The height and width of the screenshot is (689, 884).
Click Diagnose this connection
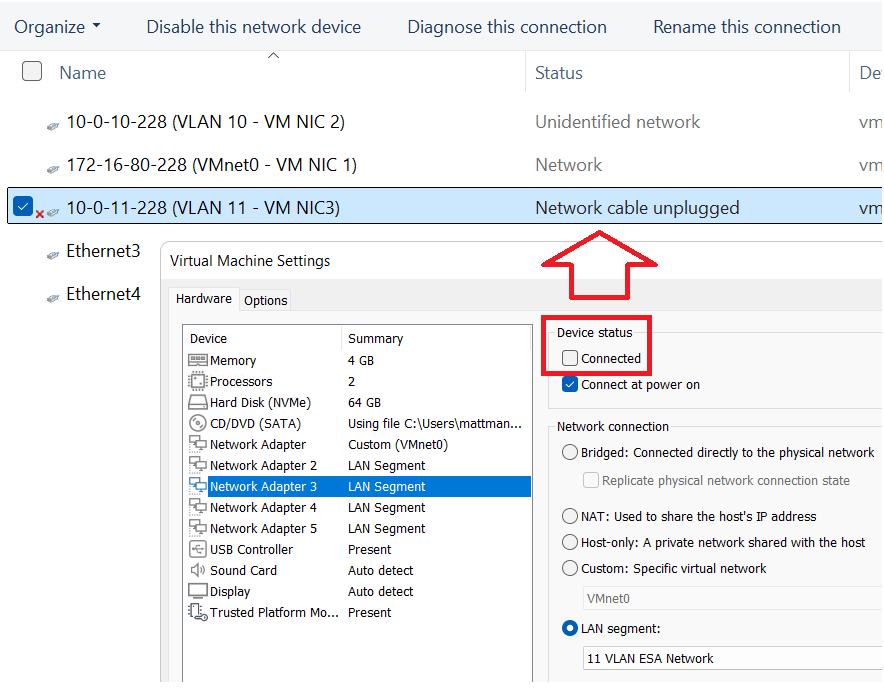pyautogui.click(x=506, y=27)
